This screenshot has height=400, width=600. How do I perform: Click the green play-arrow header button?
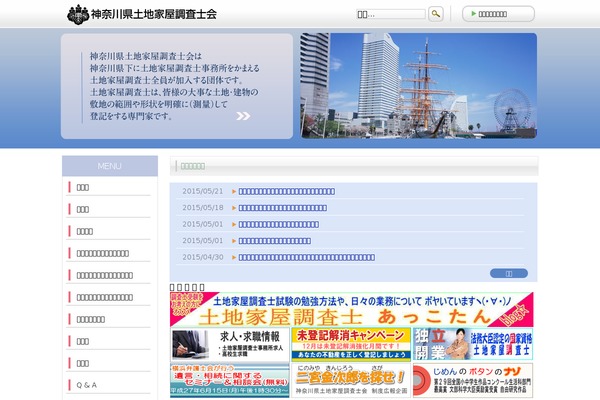click(x=498, y=15)
